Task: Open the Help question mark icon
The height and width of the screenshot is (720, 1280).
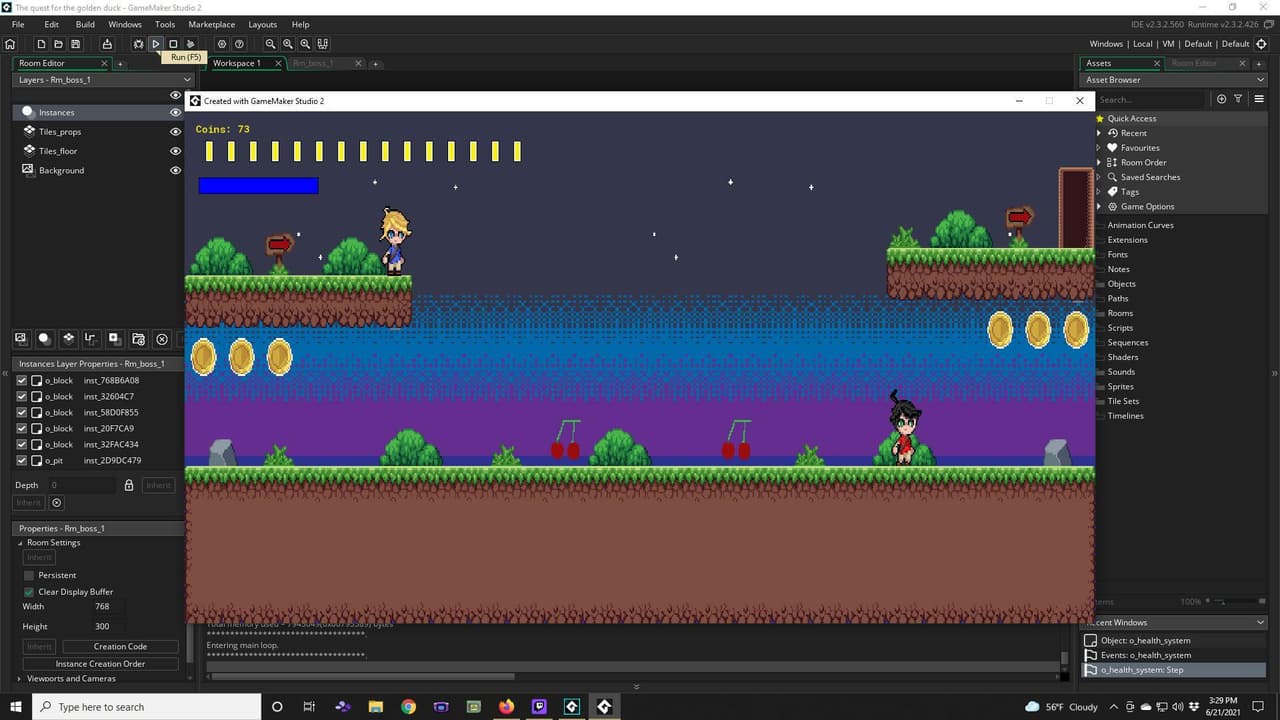Action: (239, 44)
